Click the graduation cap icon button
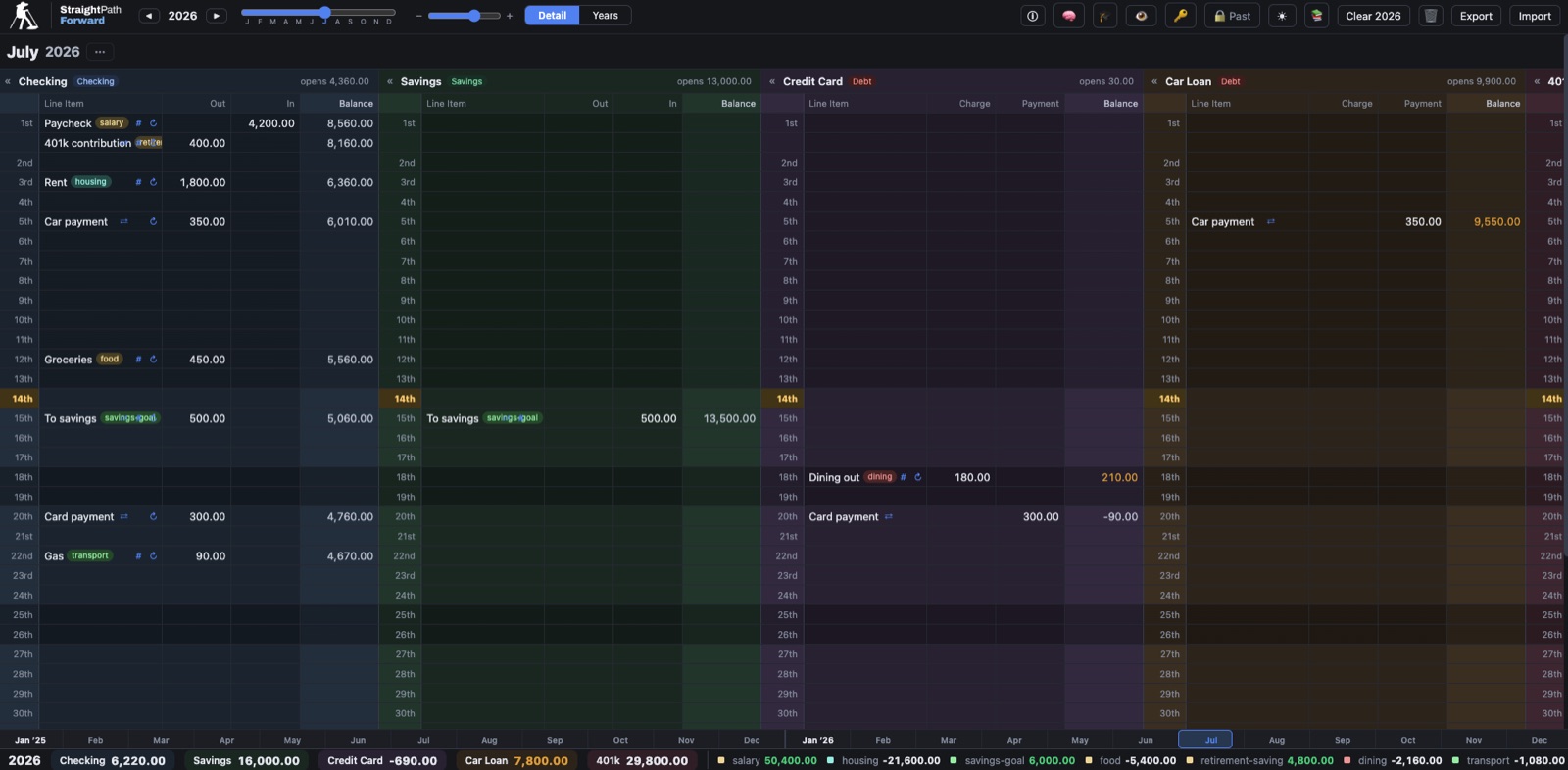 click(x=1104, y=16)
